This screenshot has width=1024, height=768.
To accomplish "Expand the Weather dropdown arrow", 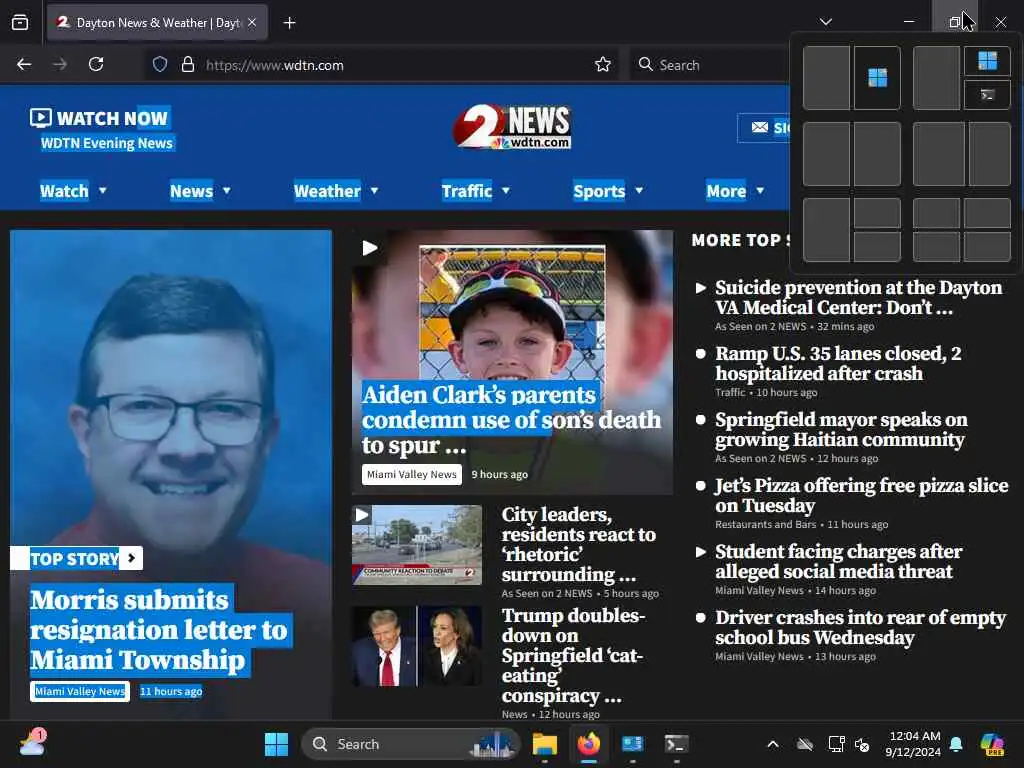I will click(374, 191).
